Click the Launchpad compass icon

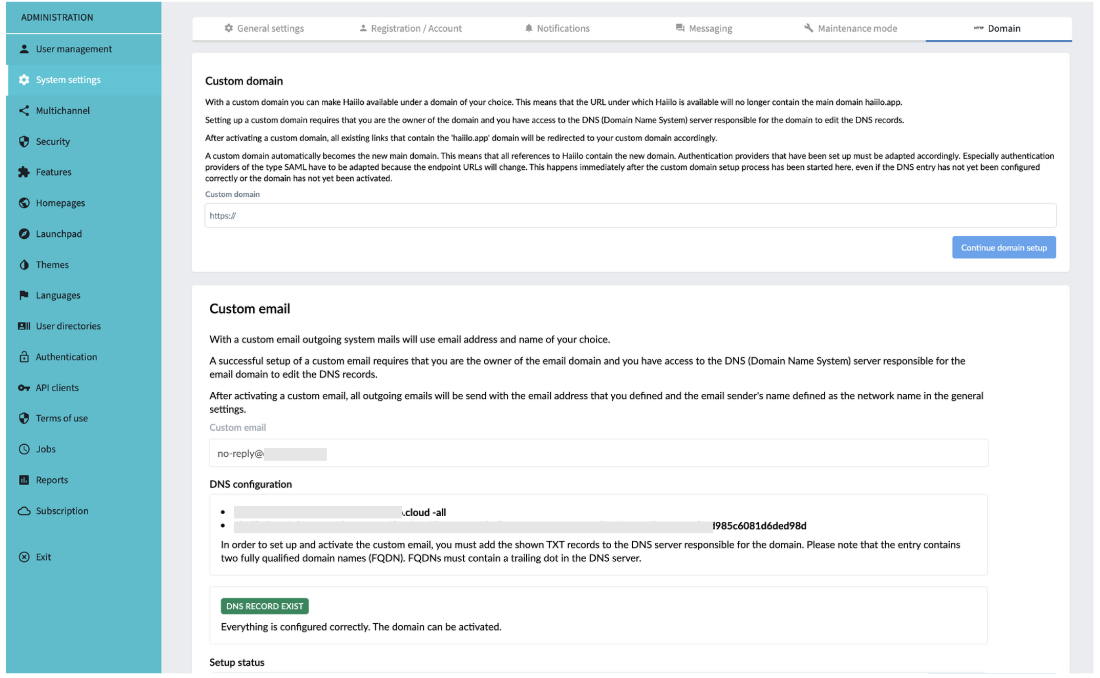(x=24, y=234)
